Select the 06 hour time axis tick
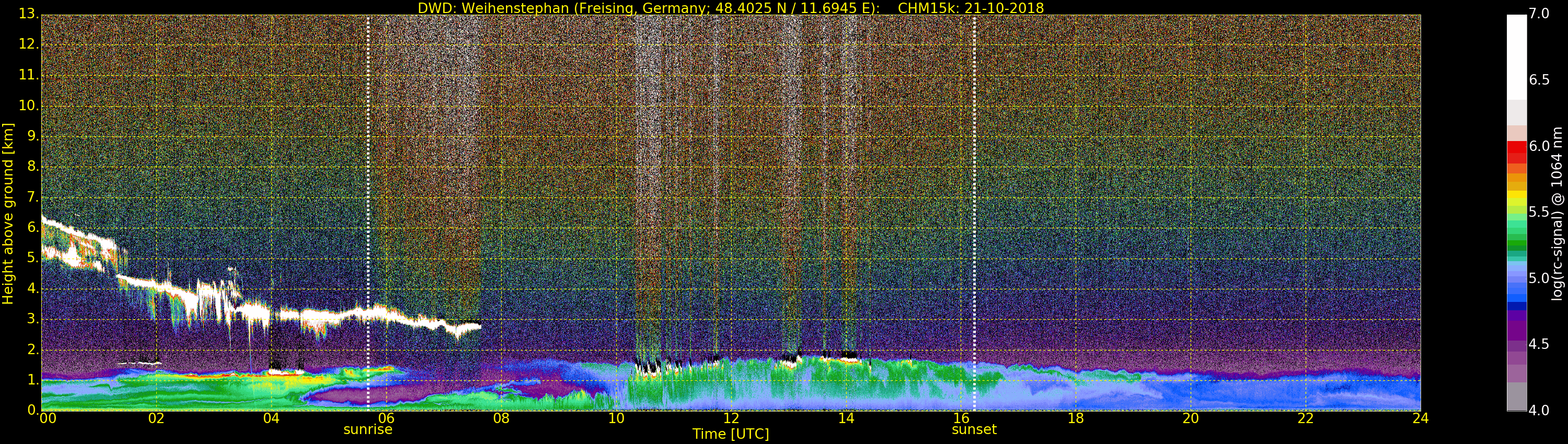 pos(386,418)
